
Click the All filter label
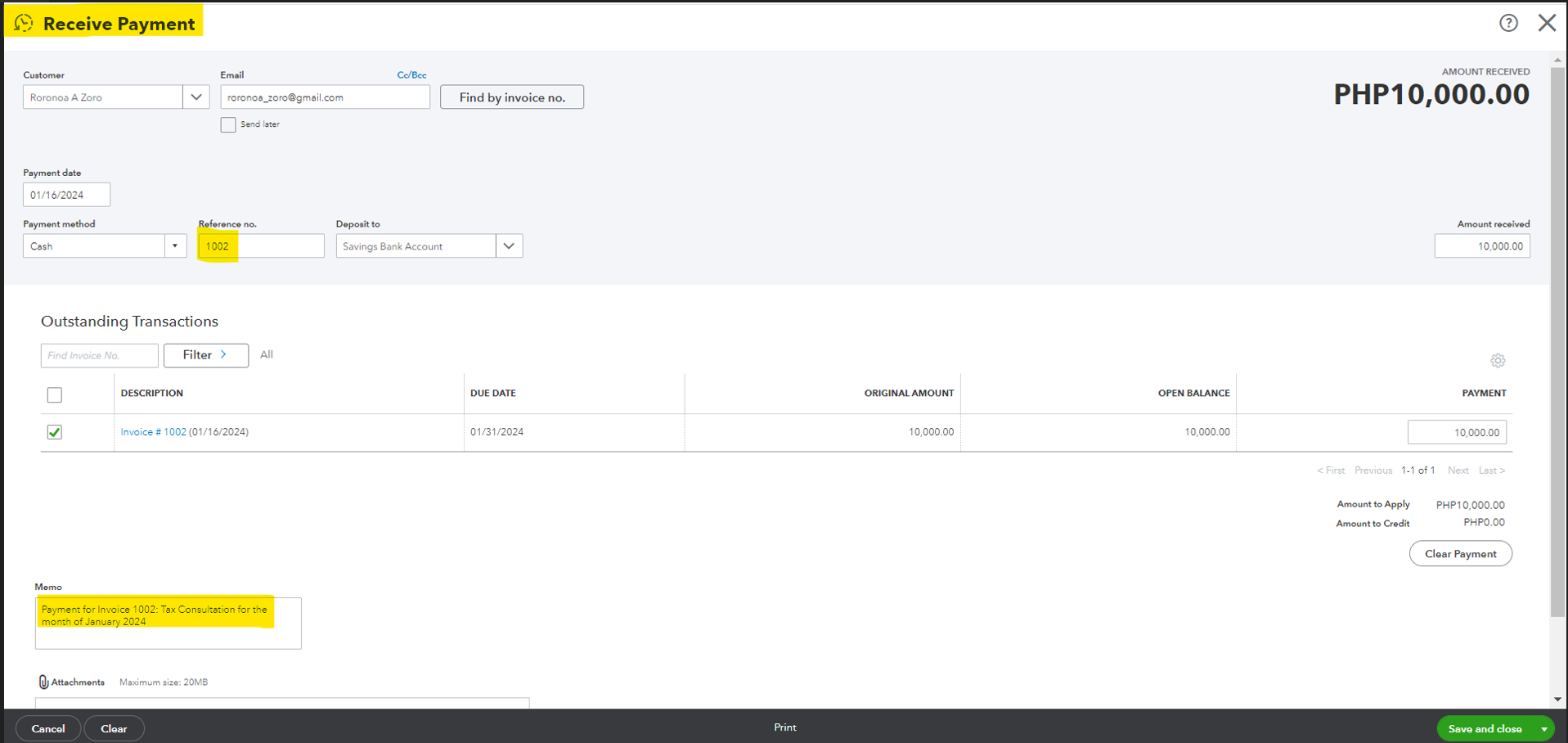point(267,355)
